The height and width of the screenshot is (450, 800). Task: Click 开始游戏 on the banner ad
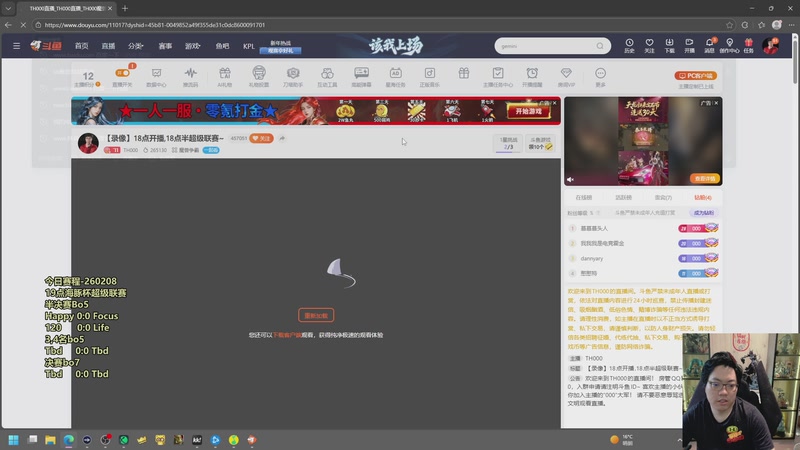click(529, 111)
